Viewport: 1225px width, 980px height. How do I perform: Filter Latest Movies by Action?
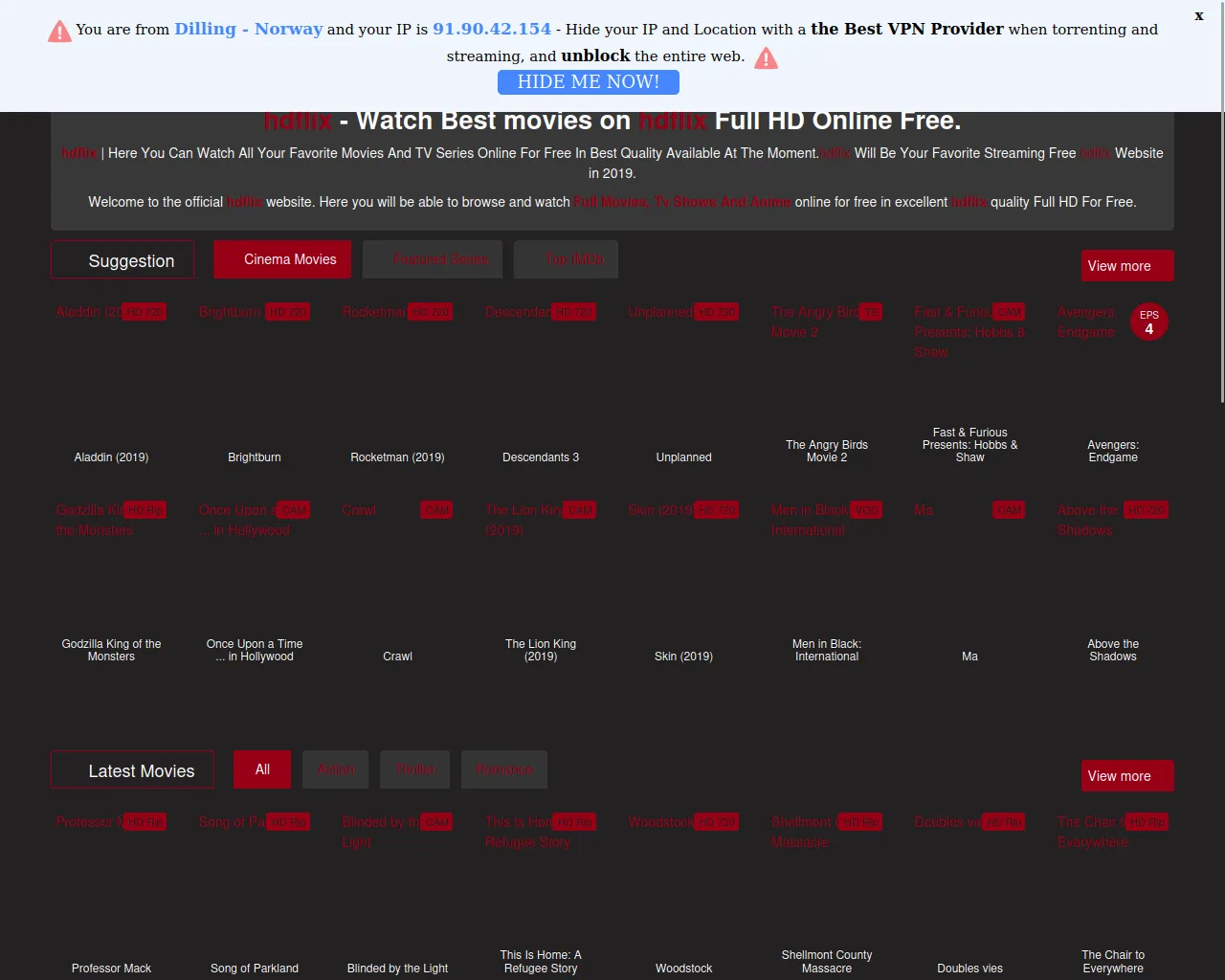click(336, 769)
